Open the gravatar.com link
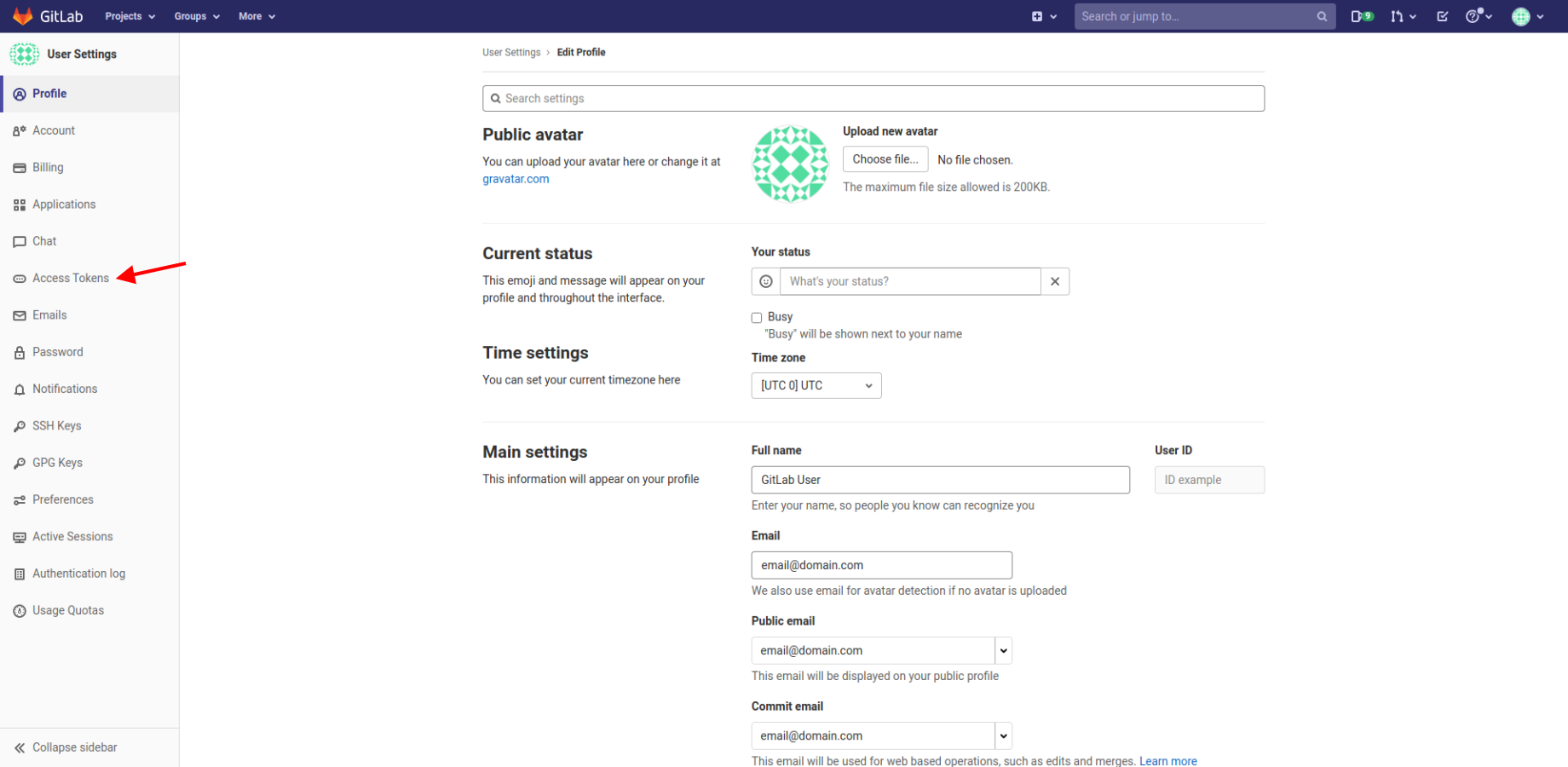Viewport: 1568px width, 767px height. click(x=516, y=179)
